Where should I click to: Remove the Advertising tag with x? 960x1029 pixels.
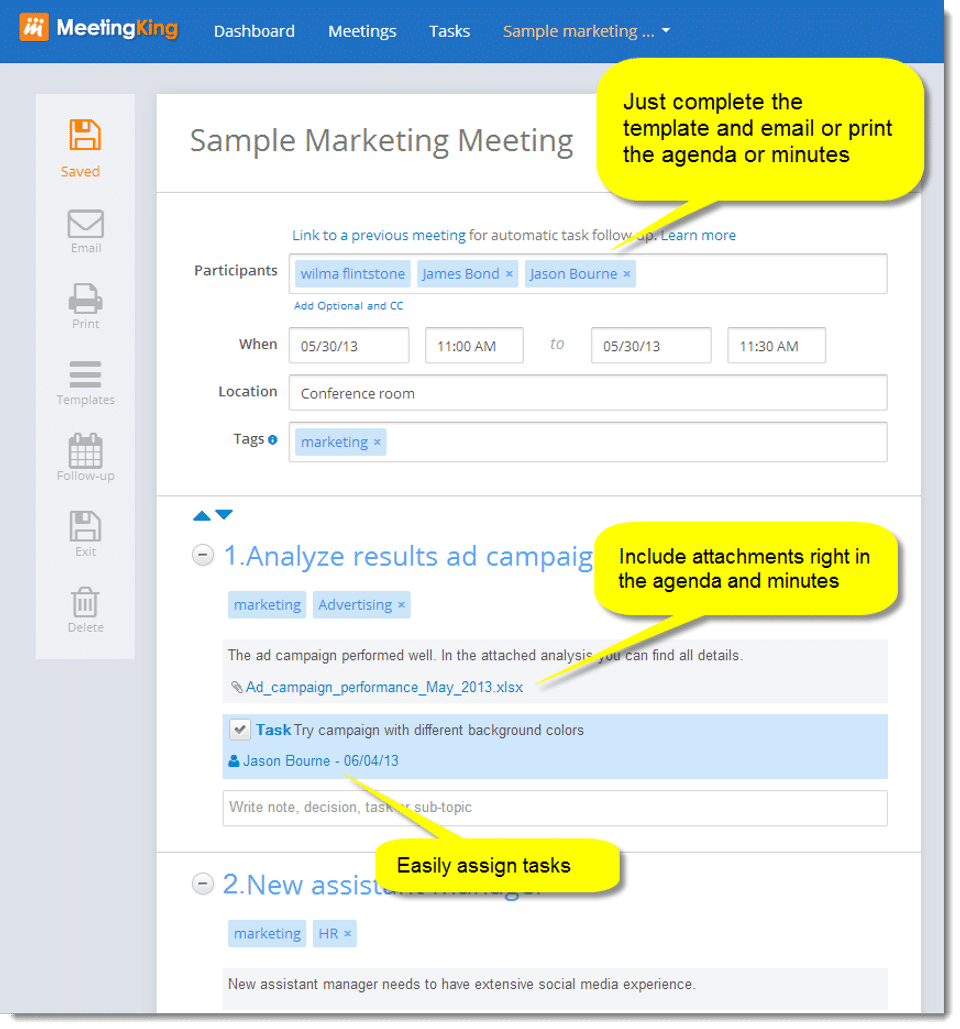click(x=402, y=604)
